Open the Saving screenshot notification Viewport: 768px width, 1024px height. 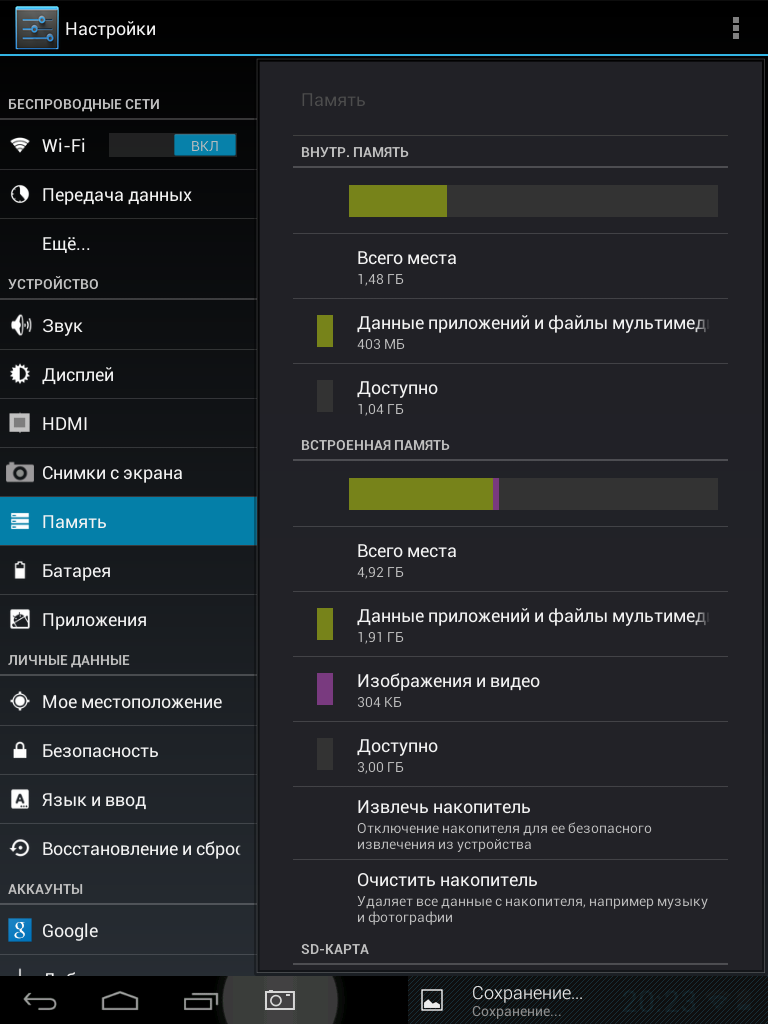527,999
